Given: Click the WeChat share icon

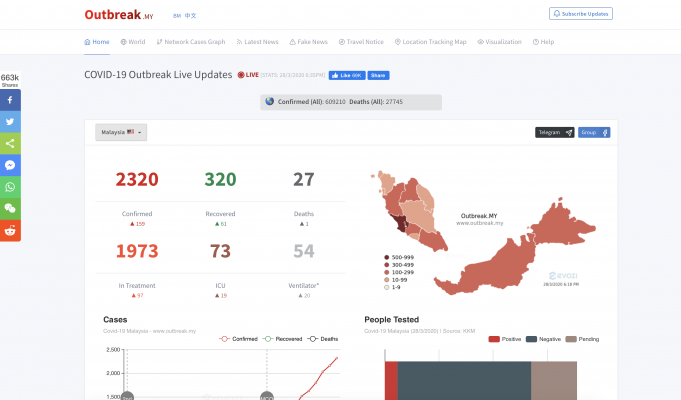Looking at the screenshot, I should point(10,208).
